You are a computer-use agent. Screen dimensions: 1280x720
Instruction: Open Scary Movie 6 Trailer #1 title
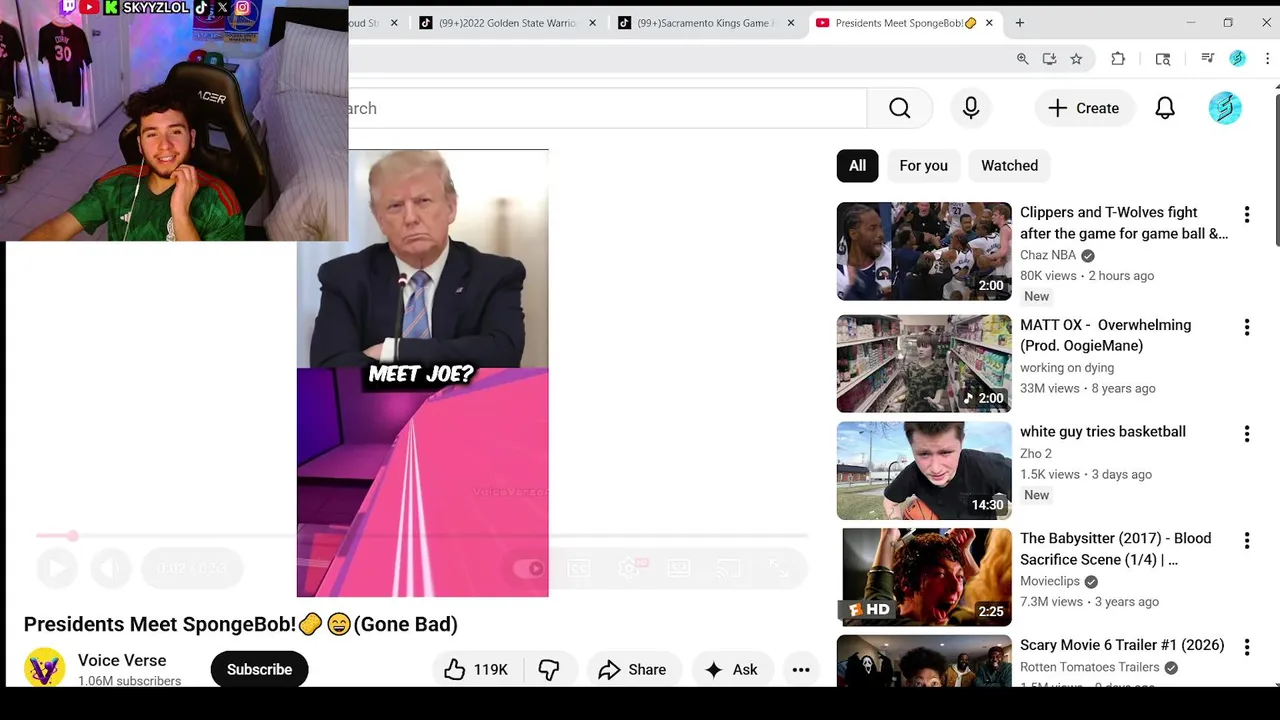click(x=1122, y=645)
